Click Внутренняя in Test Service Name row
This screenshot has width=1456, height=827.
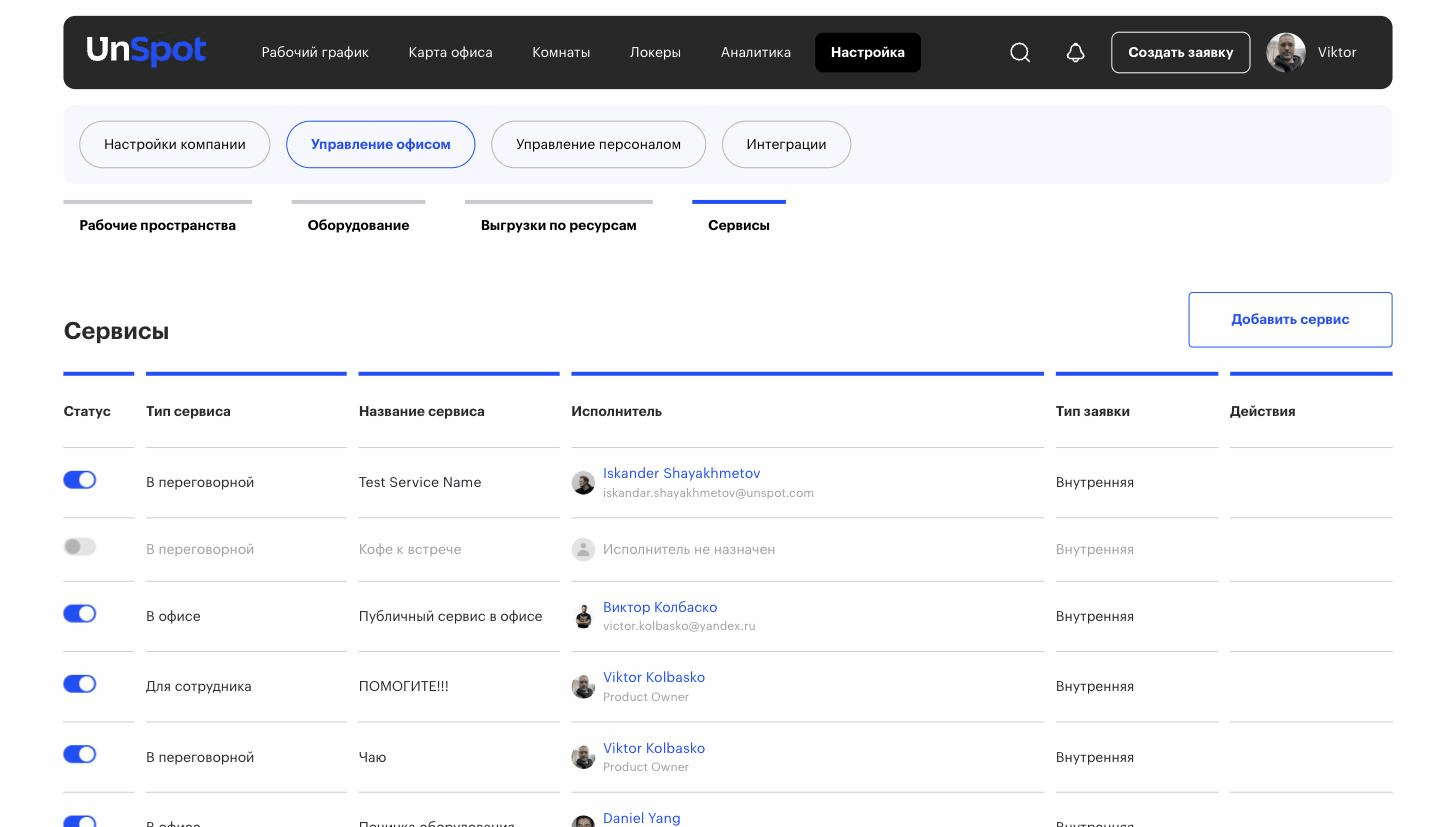tap(1095, 482)
